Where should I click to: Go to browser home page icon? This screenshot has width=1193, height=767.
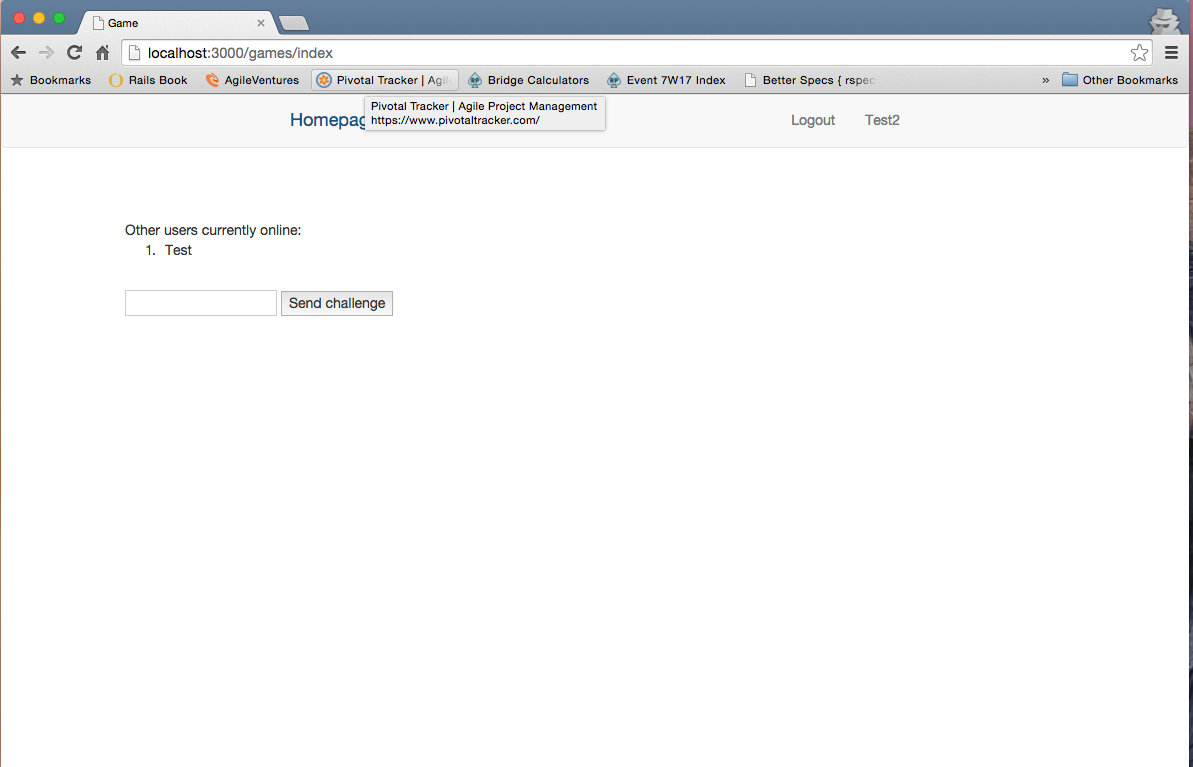102,53
